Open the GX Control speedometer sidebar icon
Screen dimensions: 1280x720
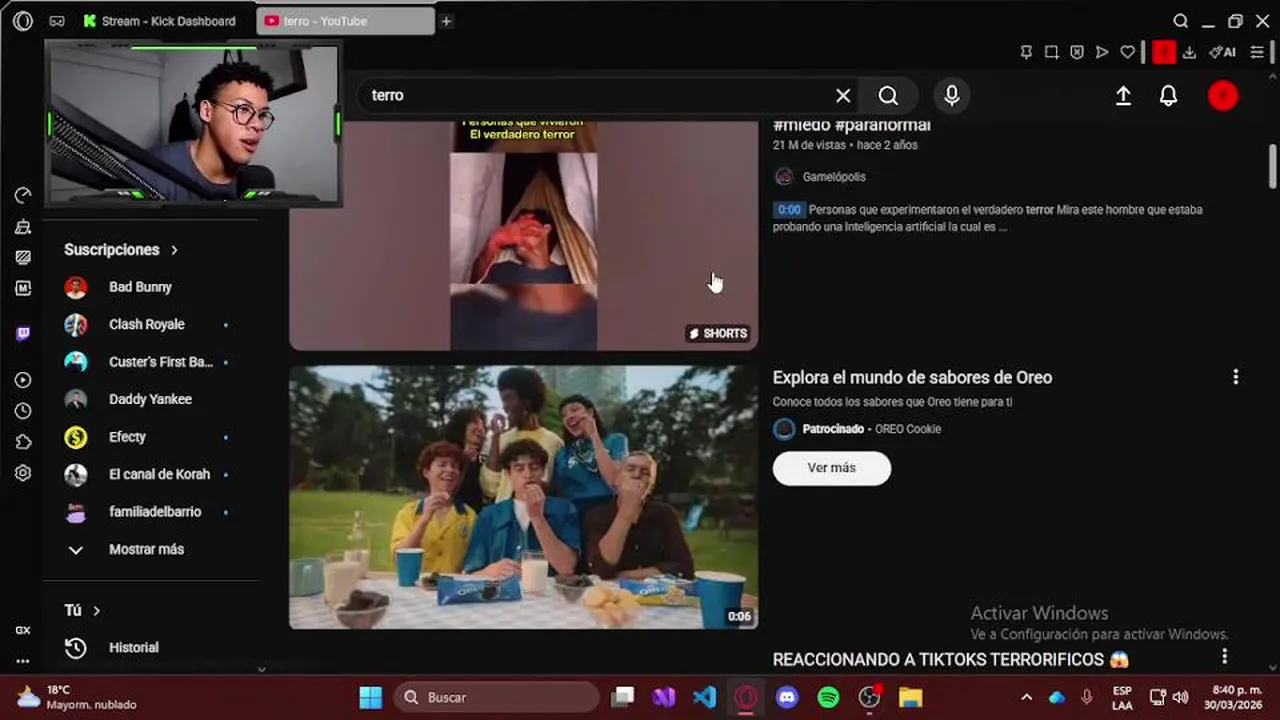(23, 195)
